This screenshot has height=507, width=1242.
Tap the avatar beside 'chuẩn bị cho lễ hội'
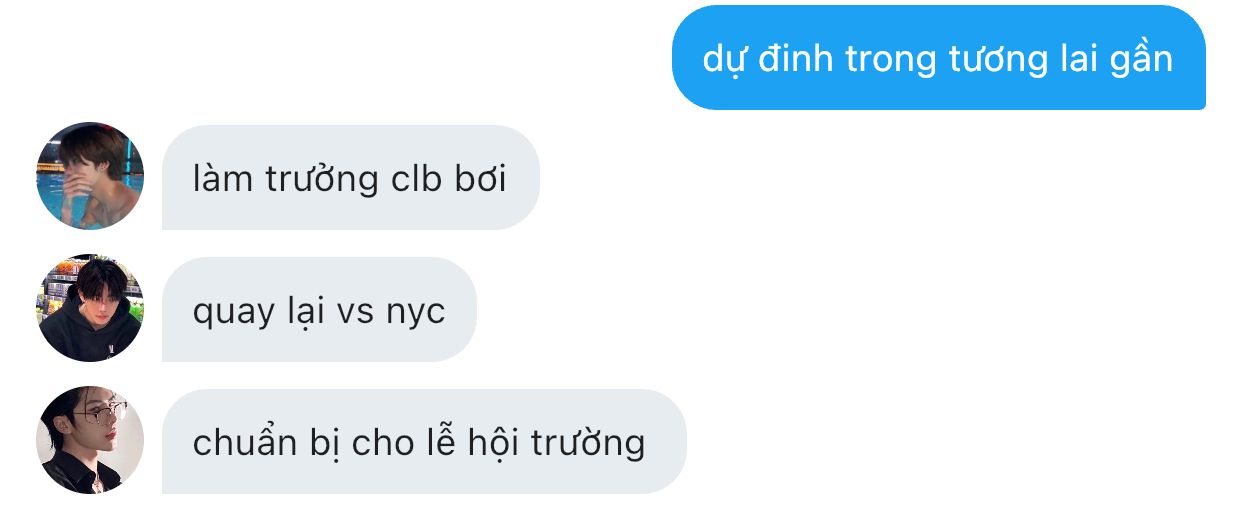point(90,440)
